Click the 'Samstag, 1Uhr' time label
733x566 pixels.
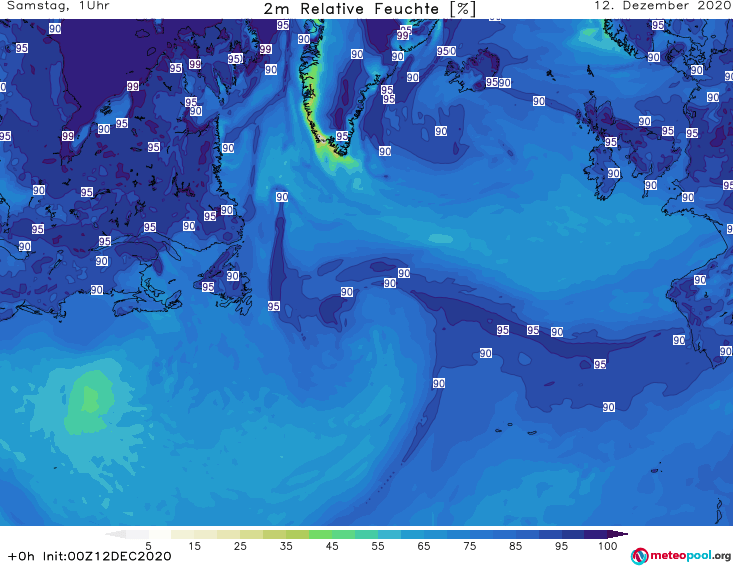(x=58, y=6)
